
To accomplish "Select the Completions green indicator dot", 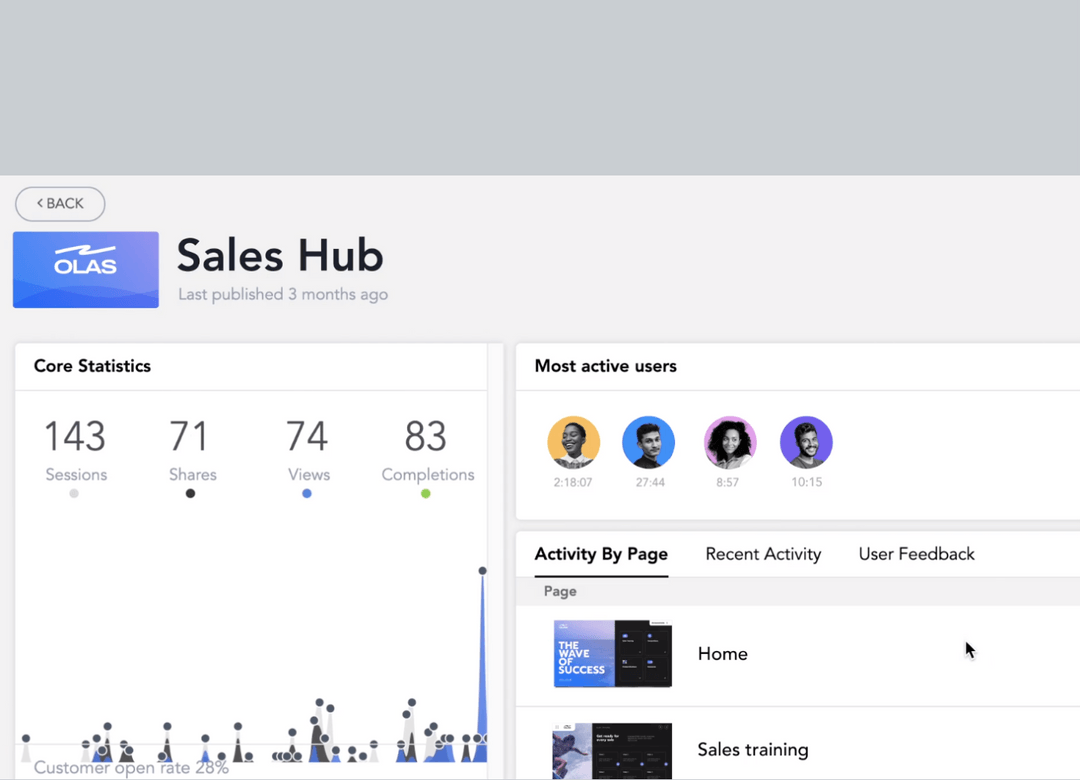I will [x=425, y=493].
